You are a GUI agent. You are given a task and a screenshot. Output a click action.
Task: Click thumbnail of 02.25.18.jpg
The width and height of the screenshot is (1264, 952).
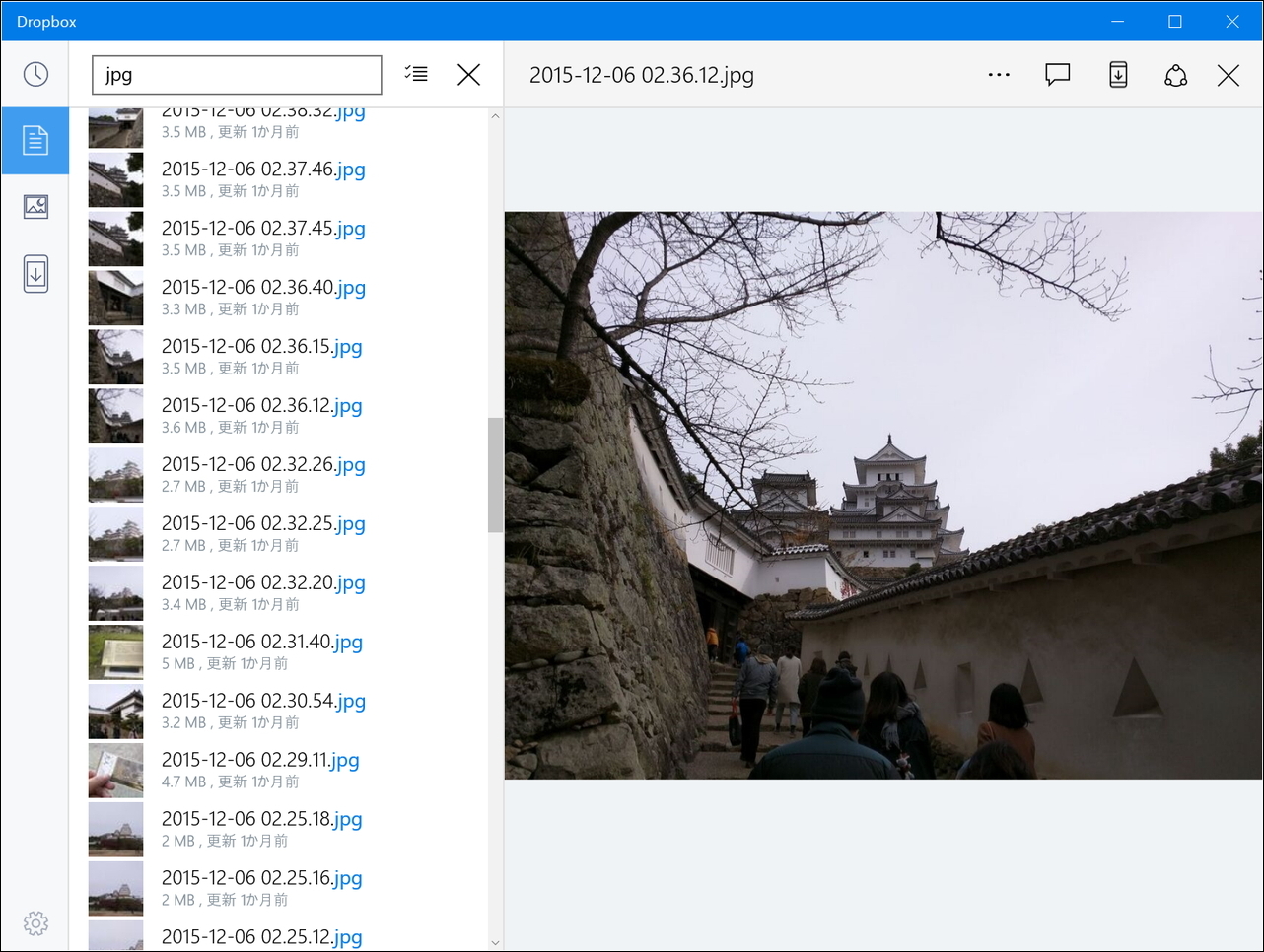point(115,830)
